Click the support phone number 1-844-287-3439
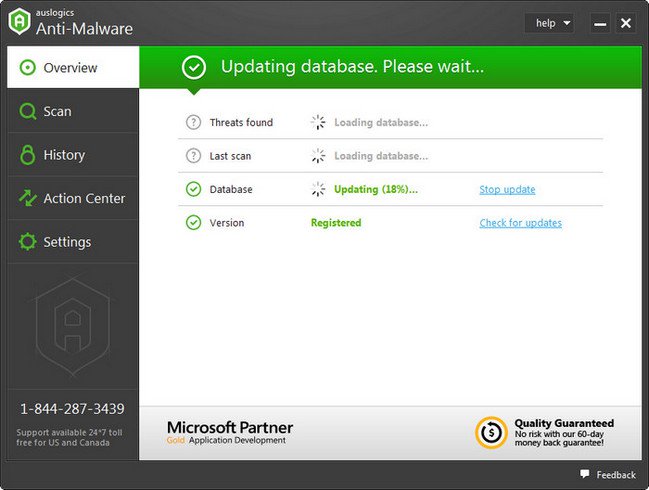This screenshot has width=649, height=490. point(72,409)
